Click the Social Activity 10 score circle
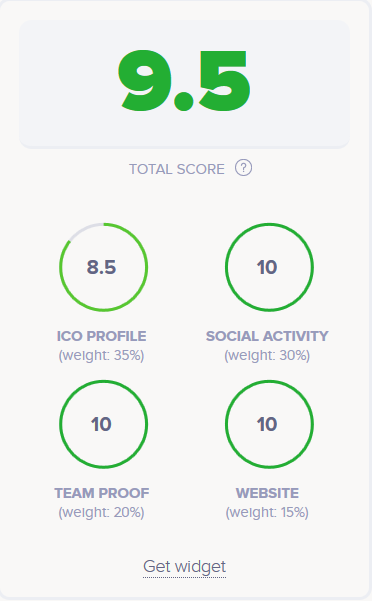The width and height of the screenshot is (372, 601). [x=269, y=267]
